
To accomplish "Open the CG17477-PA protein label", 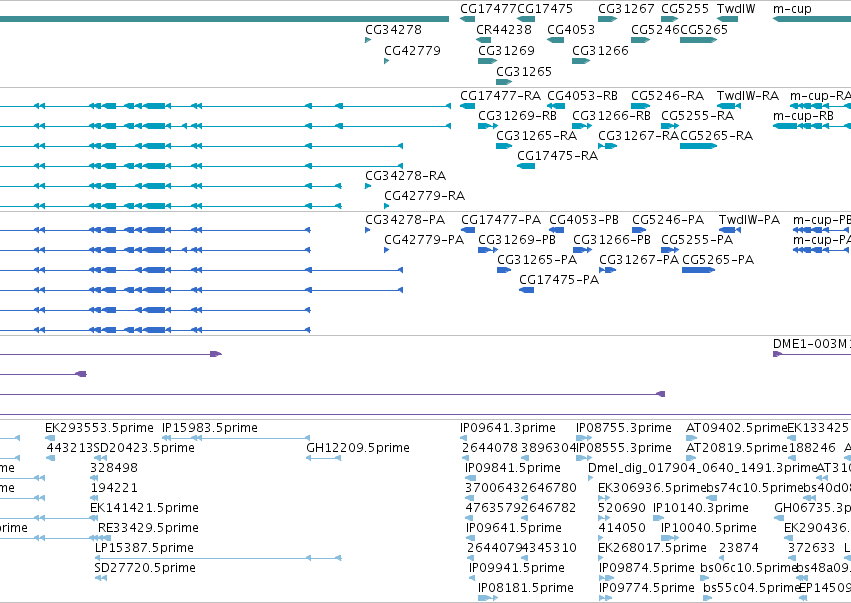I will pyautogui.click(x=501, y=220).
